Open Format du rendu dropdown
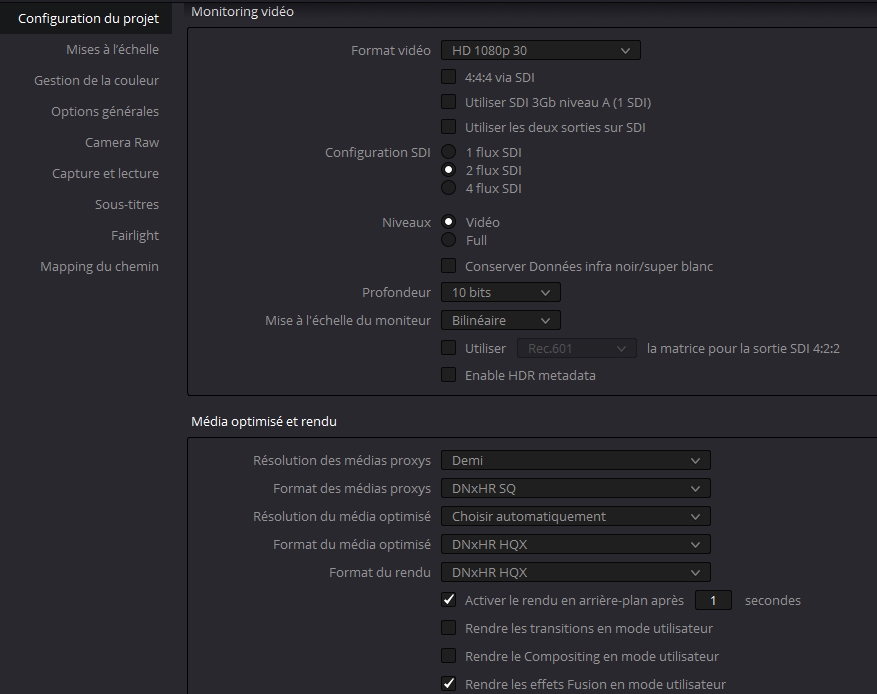Image resolution: width=877 pixels, height=694 pixels. (x=576, y=572)
